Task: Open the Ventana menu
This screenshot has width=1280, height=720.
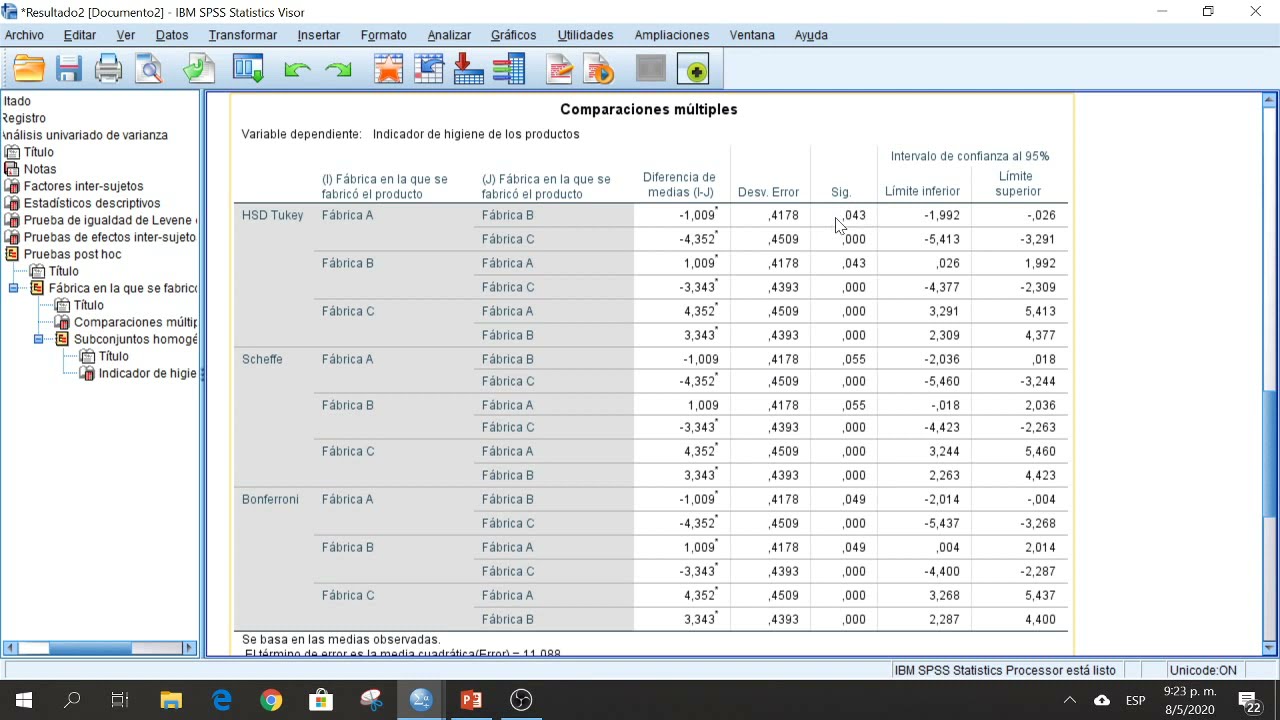Action: pos(752,35)
